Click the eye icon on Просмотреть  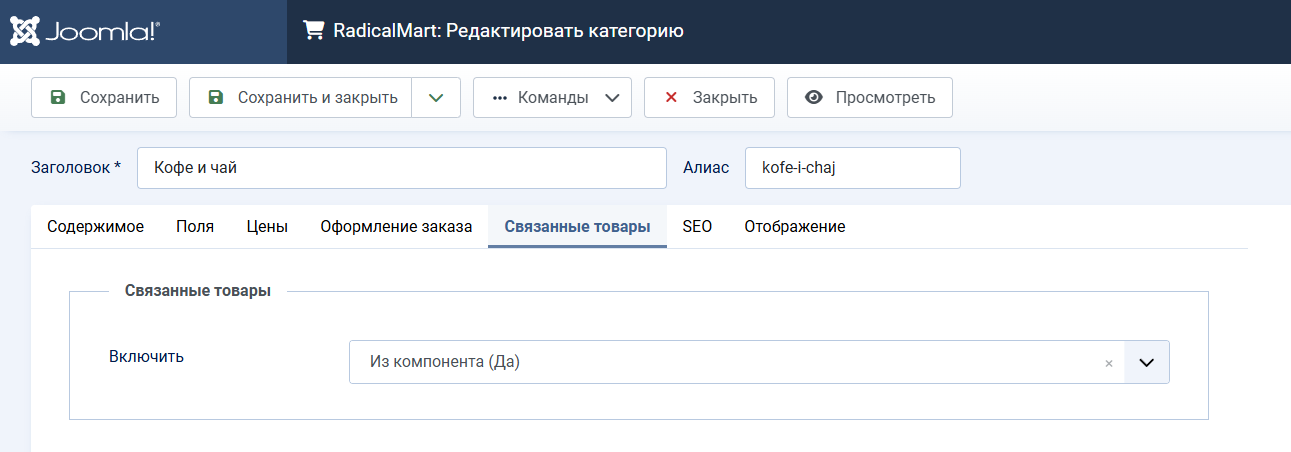tap(814, 98)
